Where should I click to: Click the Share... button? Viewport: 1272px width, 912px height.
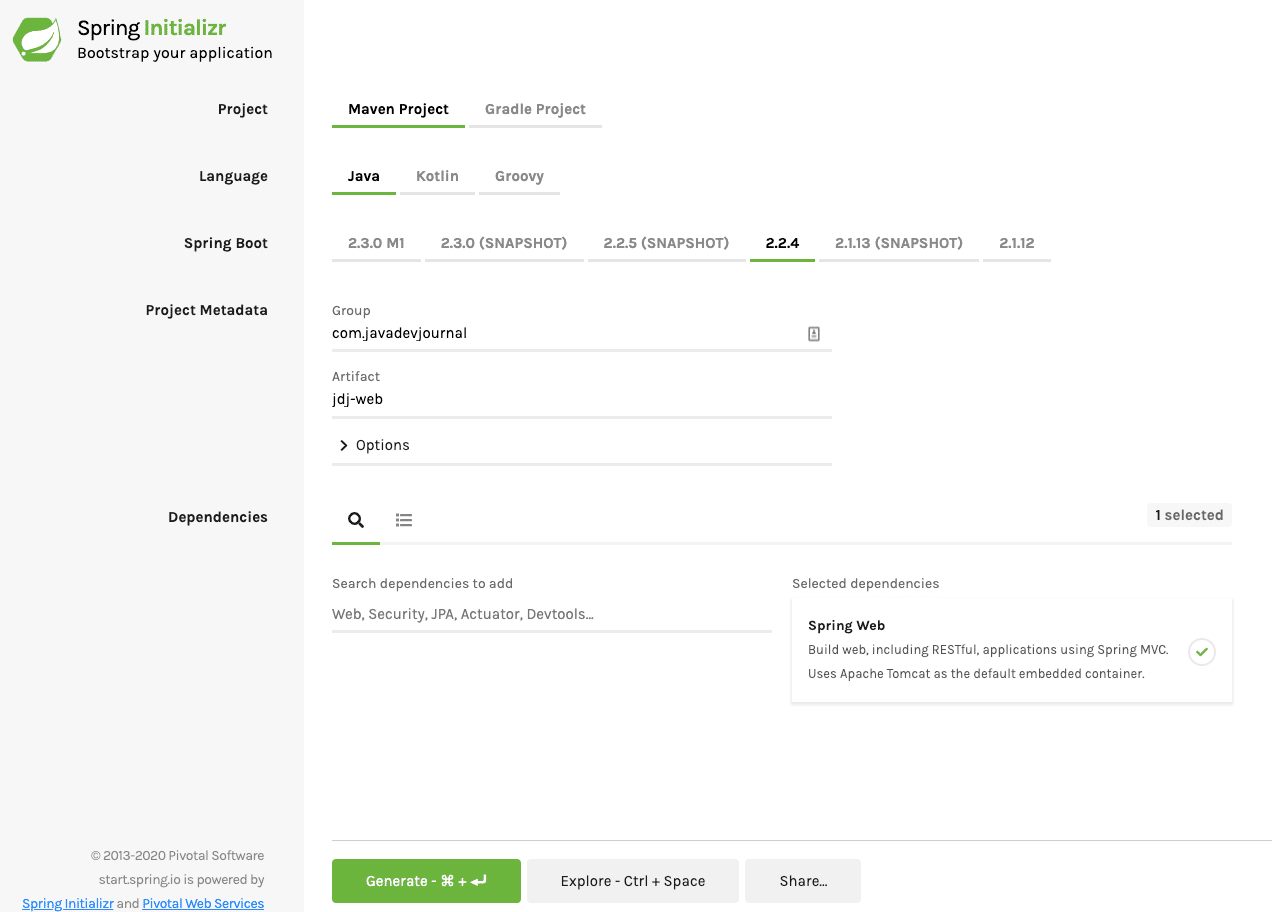tap(802, 881)
